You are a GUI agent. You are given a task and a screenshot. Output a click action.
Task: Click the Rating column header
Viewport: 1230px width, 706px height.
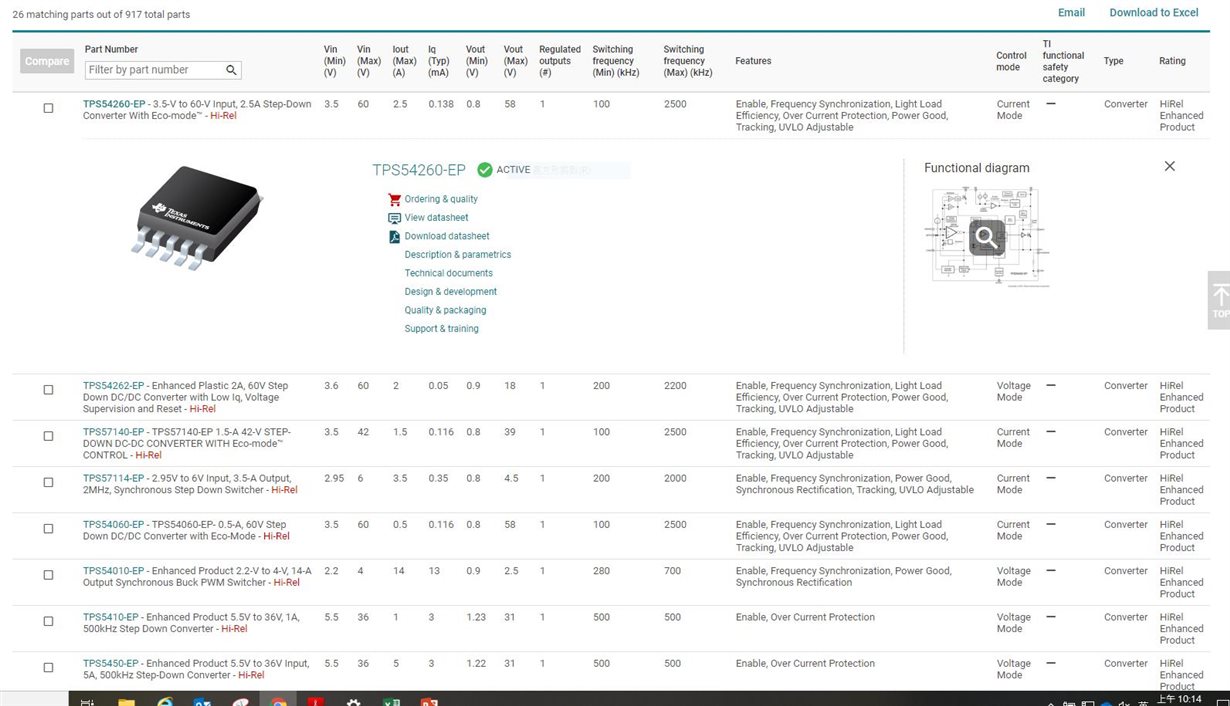click(1172, 61)
